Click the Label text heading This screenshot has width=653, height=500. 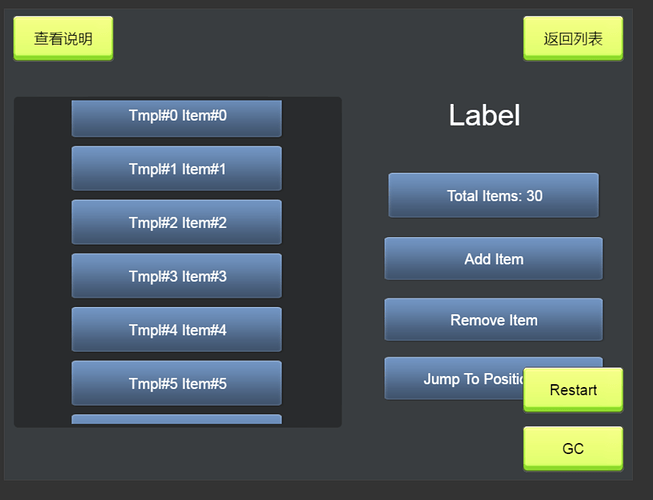(x=484, y=115)
